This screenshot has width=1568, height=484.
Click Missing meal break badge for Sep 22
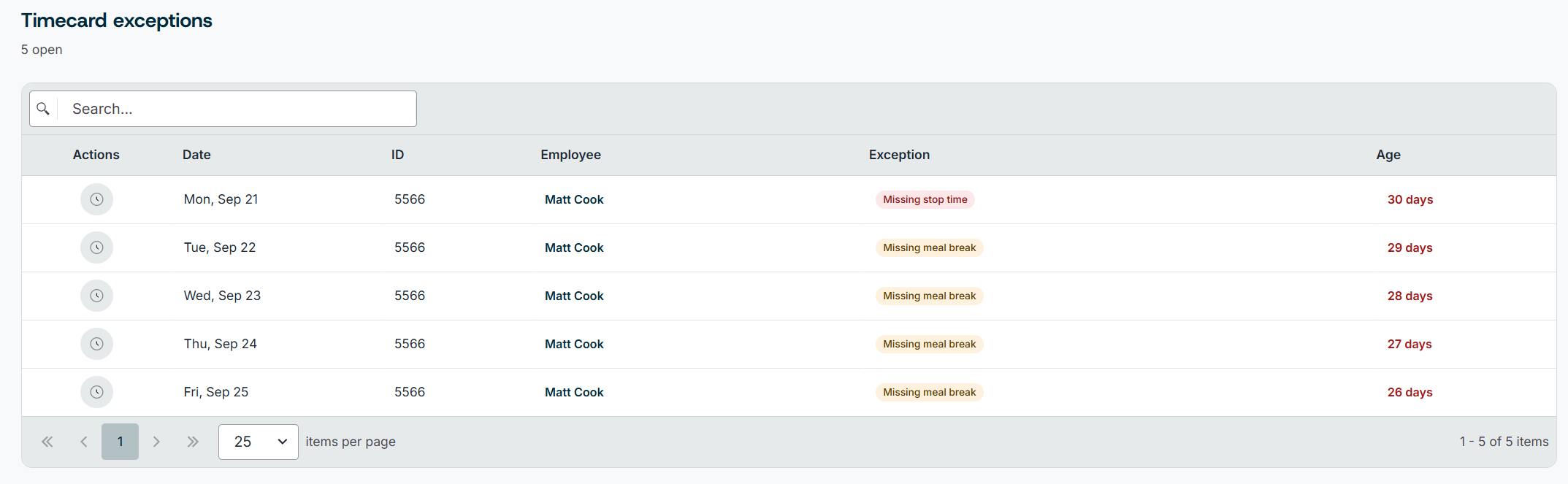(929, 247)
